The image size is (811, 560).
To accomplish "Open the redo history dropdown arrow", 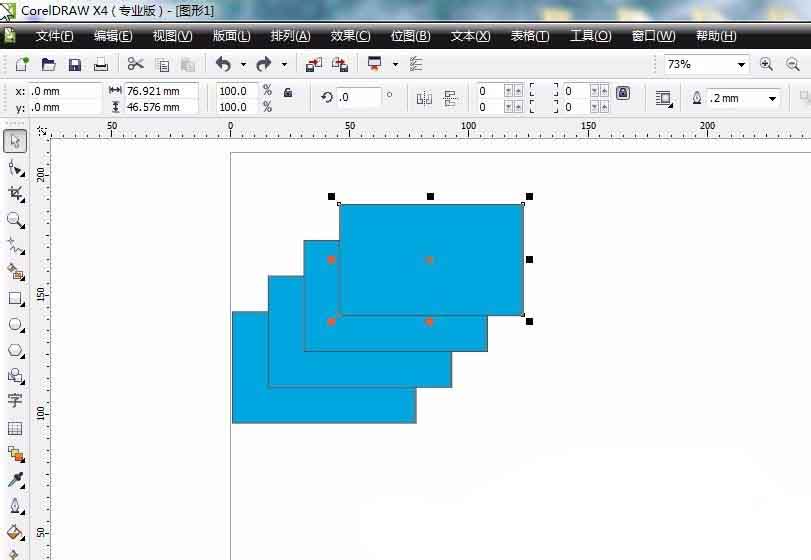I will click(284, 65).
